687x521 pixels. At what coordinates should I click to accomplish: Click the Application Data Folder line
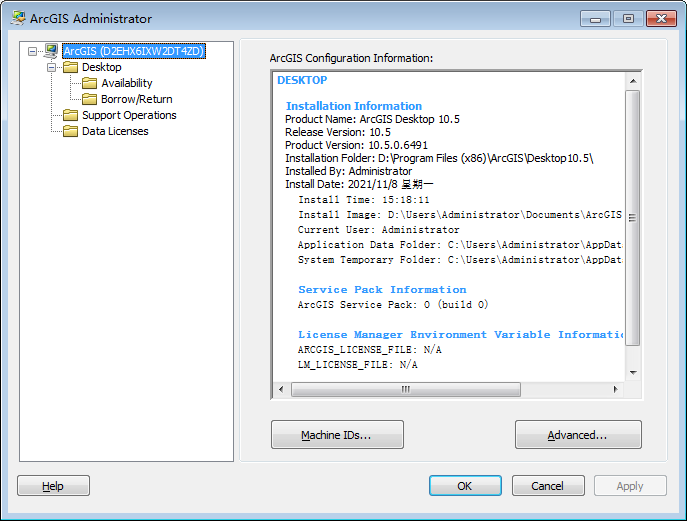pyautogui.click(x=460, y=245)
